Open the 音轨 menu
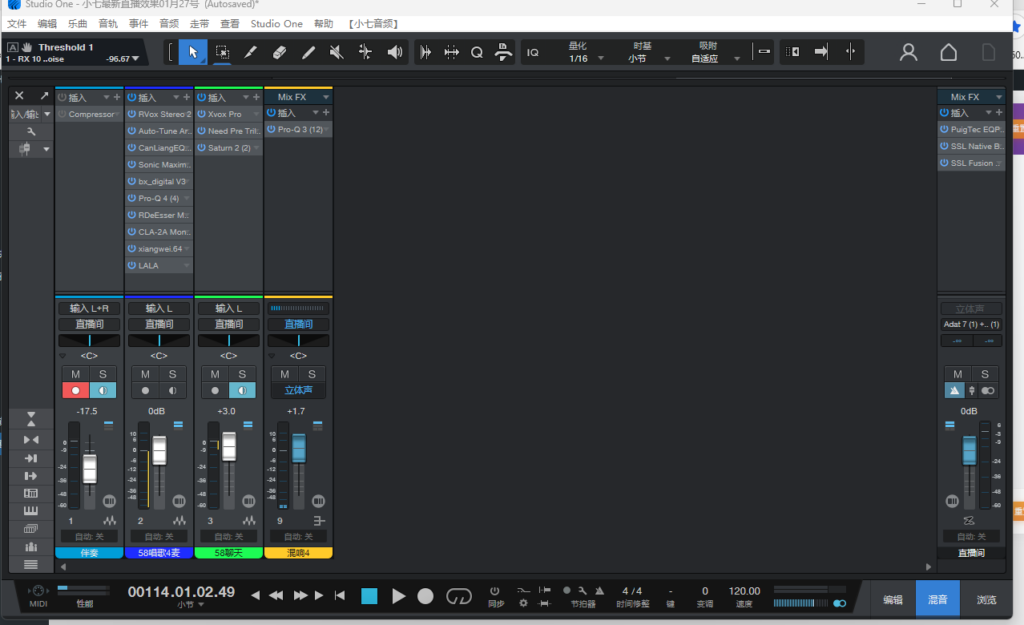1024x625 pixels. [107, 23]
